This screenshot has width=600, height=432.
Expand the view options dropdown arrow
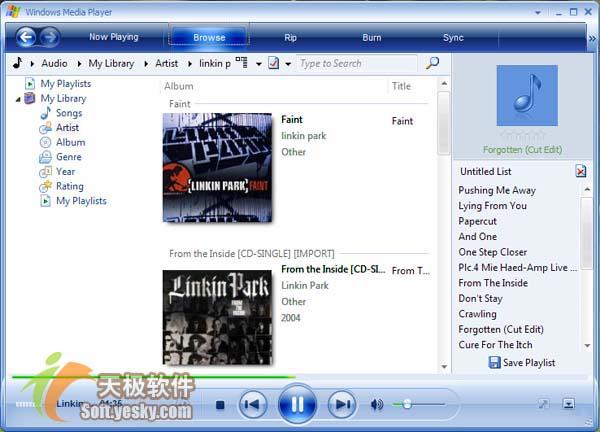(x=259, y=64)
